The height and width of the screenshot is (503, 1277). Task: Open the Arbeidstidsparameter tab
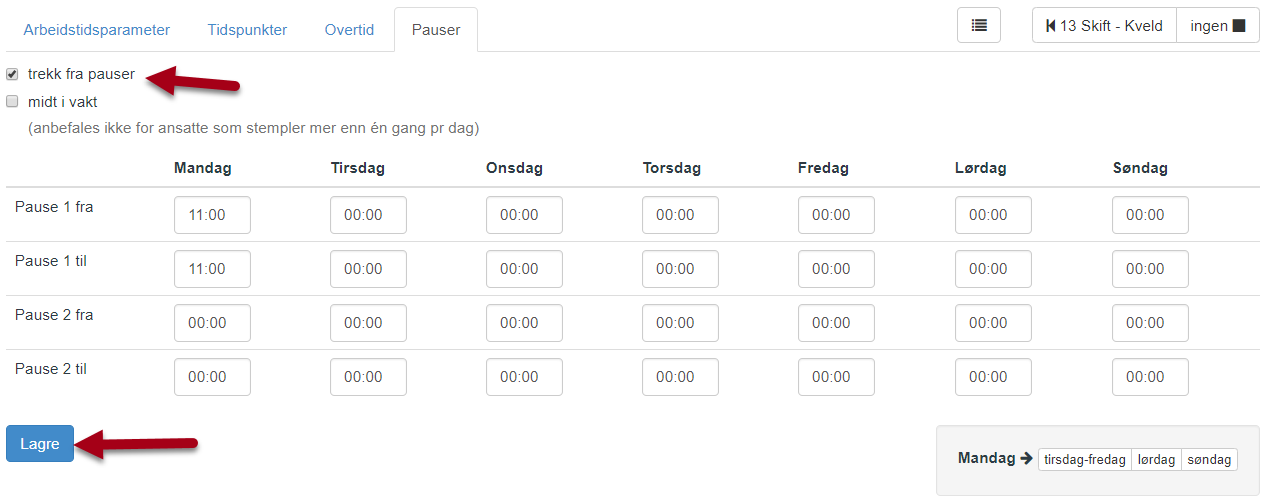[97, 30]
